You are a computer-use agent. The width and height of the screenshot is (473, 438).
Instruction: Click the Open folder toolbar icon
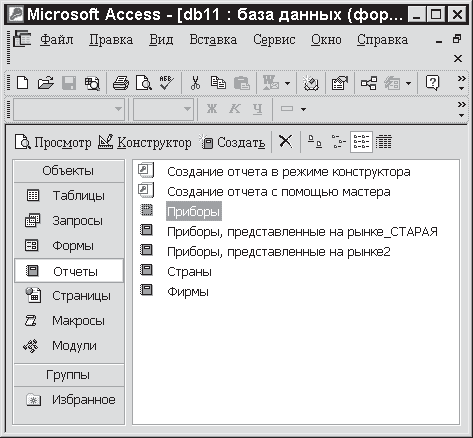point(46,82)
